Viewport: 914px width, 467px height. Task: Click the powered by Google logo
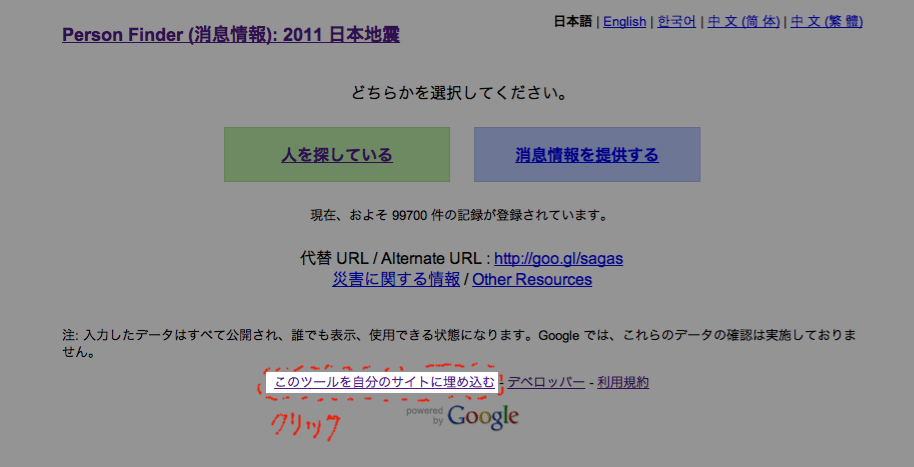coord(462,417)
